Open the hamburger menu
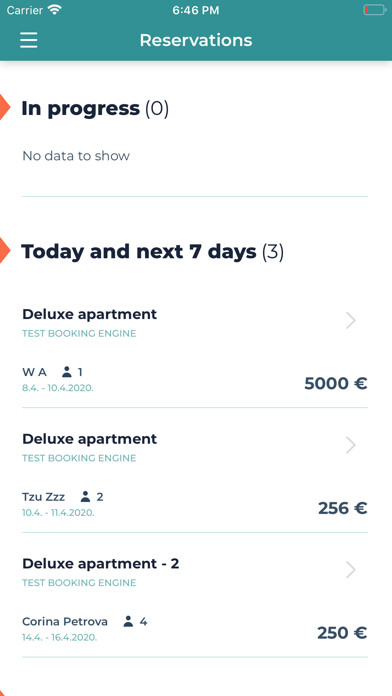 (28, 40)
